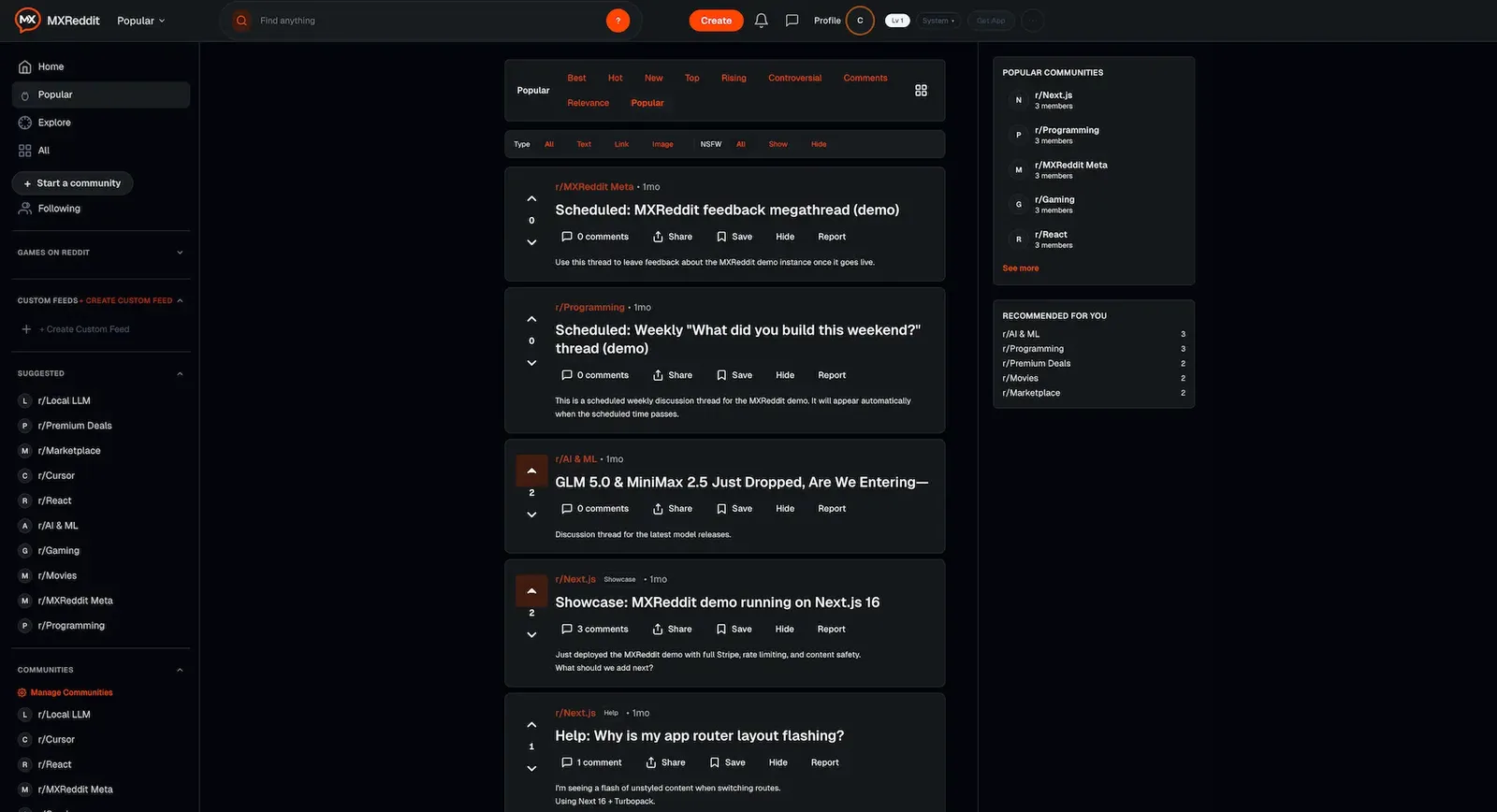Sort posts by Rising

point(734,79)
